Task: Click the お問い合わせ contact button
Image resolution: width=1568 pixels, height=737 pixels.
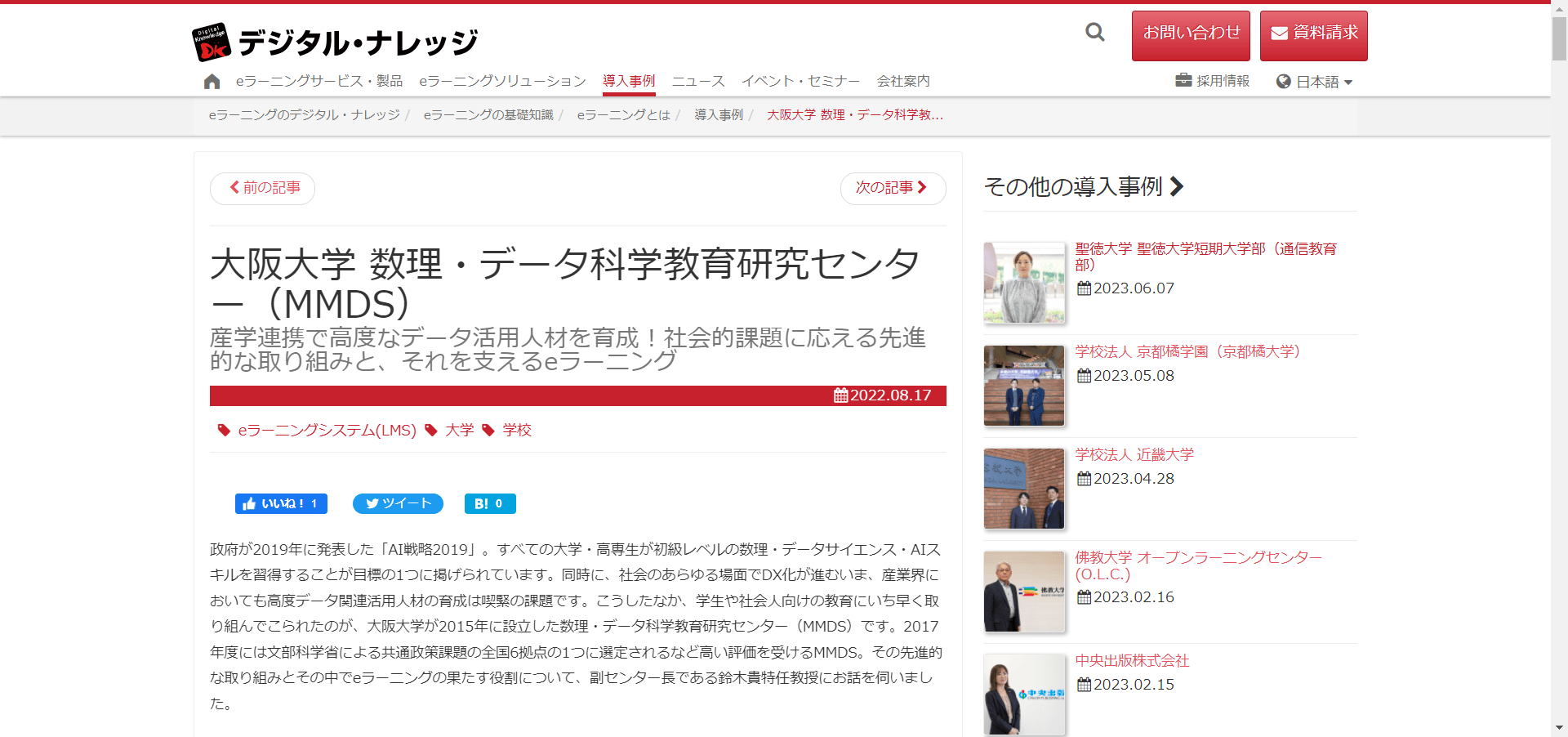Action: point(1191,35)
